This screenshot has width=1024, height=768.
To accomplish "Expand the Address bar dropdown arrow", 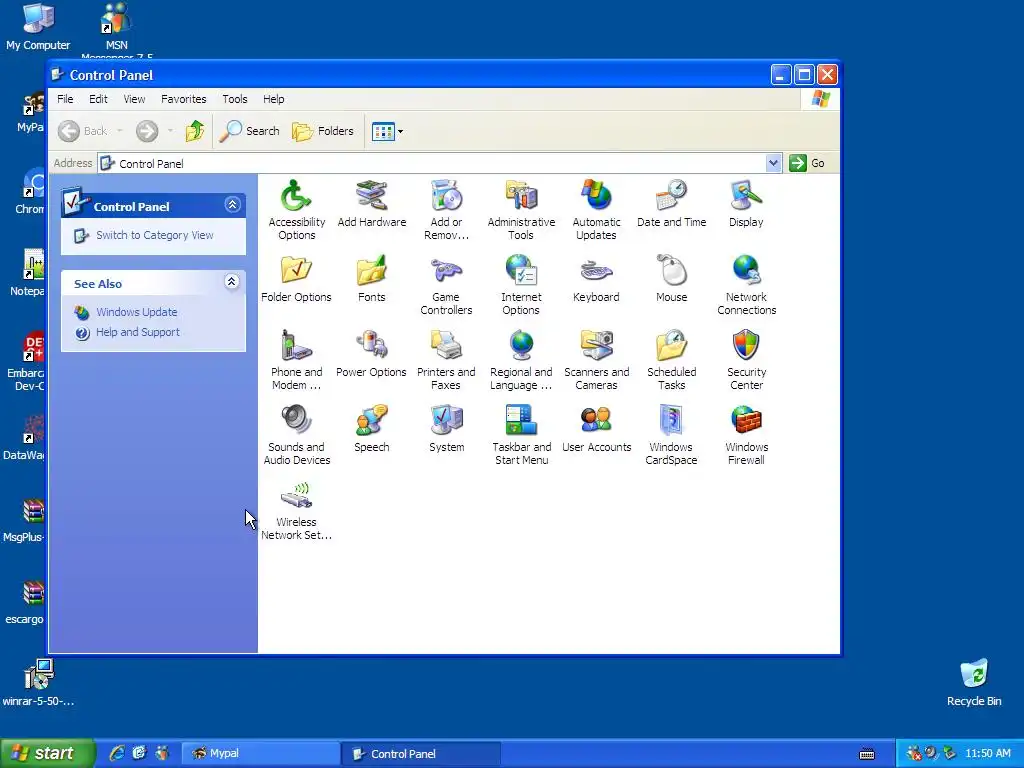I will [773, 163].
